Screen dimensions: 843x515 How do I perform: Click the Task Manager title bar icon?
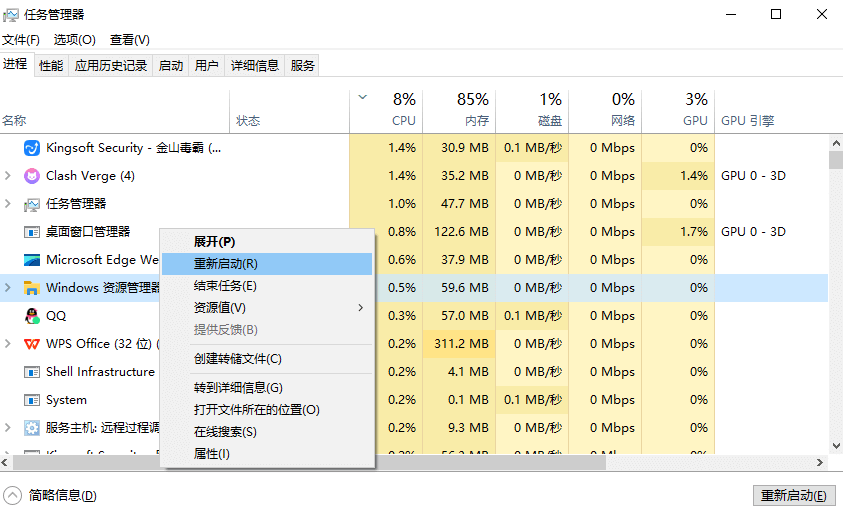(x=10, y=15)
